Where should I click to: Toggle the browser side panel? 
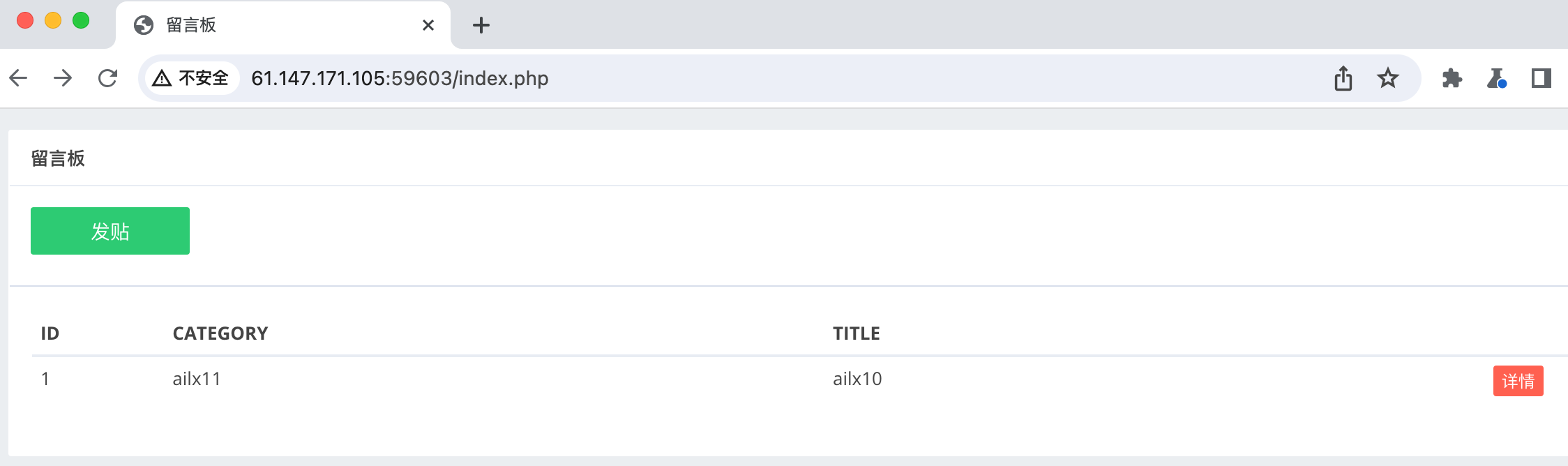(x=1541, y=78)
